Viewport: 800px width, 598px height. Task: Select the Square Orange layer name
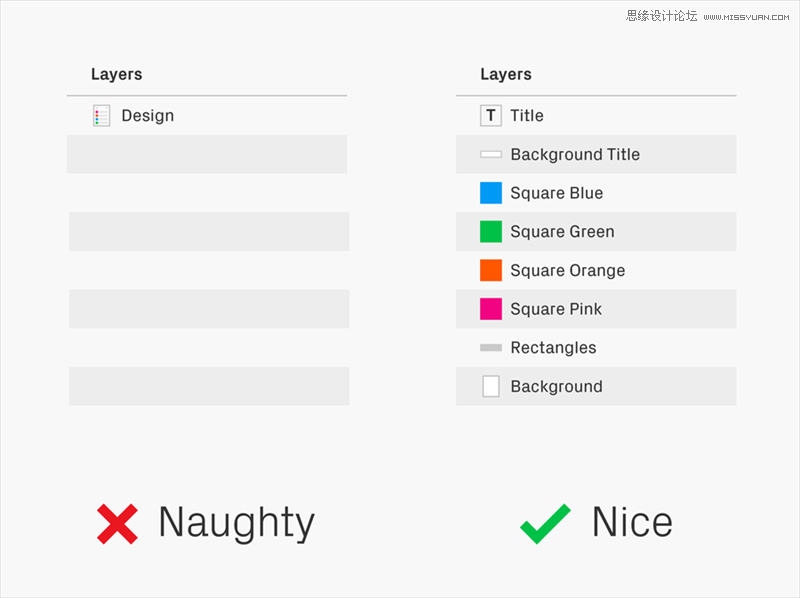567,271
